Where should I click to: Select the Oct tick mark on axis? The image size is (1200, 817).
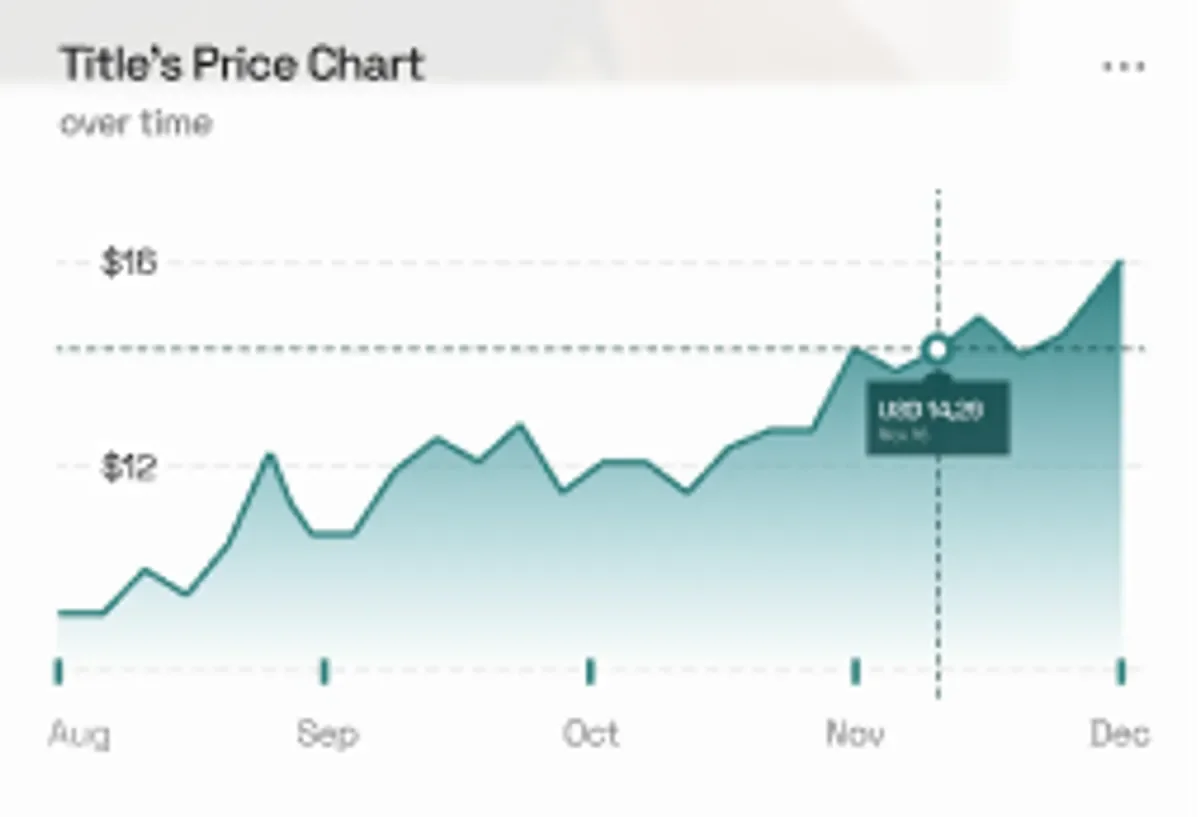tap(590, 671)
